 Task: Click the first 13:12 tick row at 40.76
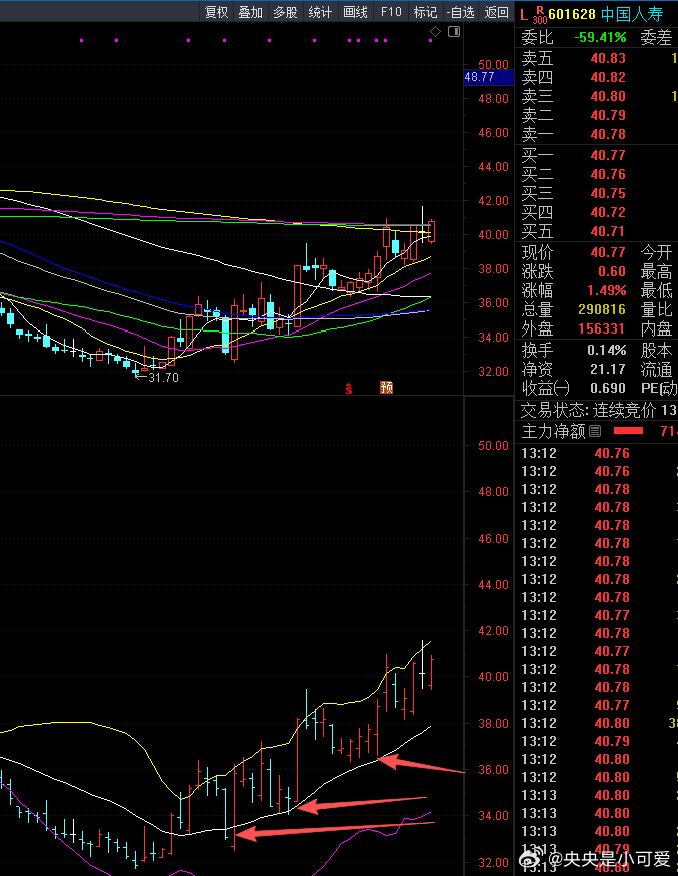coord(596,453)
